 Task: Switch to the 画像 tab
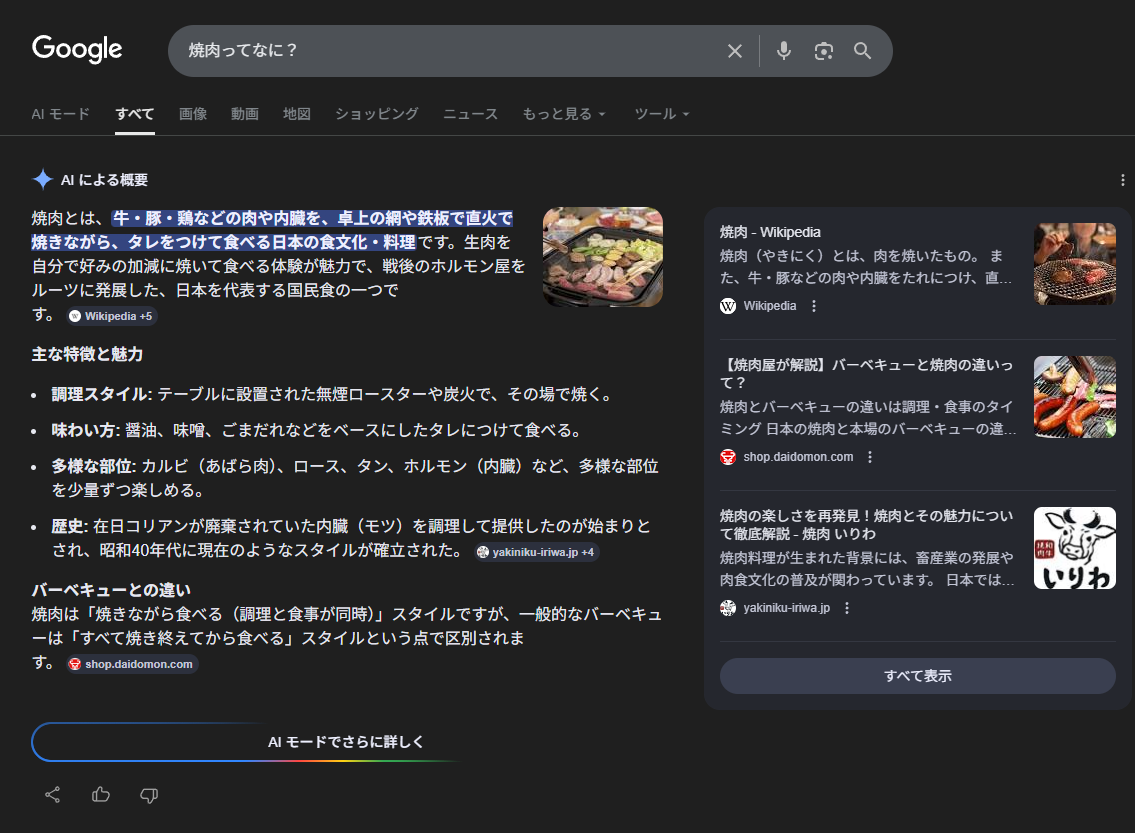(192, 114)
